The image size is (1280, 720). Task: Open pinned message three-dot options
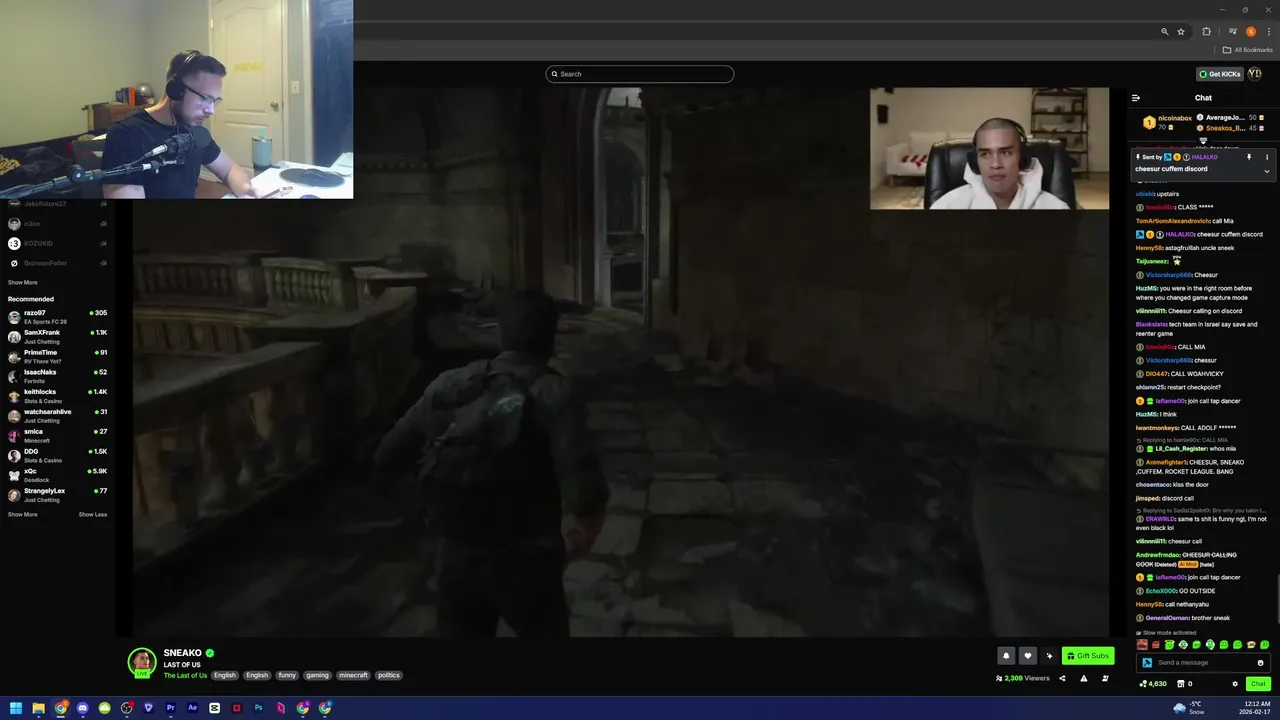click(1266, 157)
